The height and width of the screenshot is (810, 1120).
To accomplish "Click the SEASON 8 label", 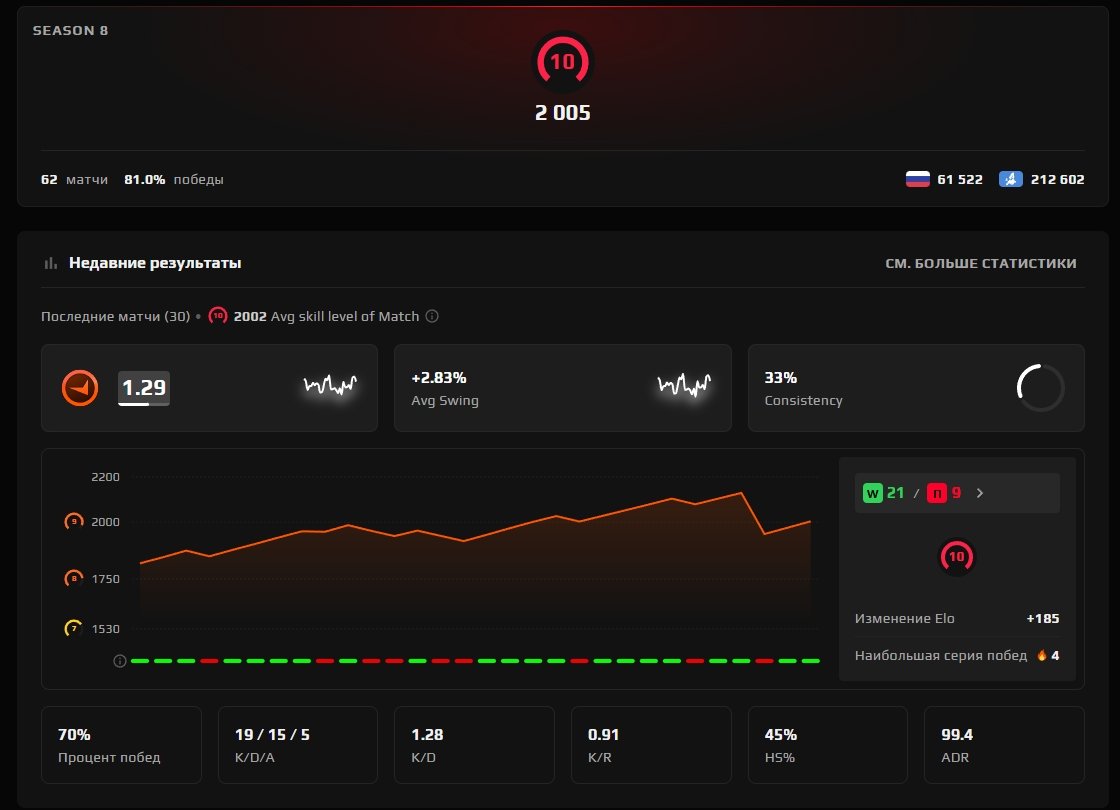I will 71,31.
